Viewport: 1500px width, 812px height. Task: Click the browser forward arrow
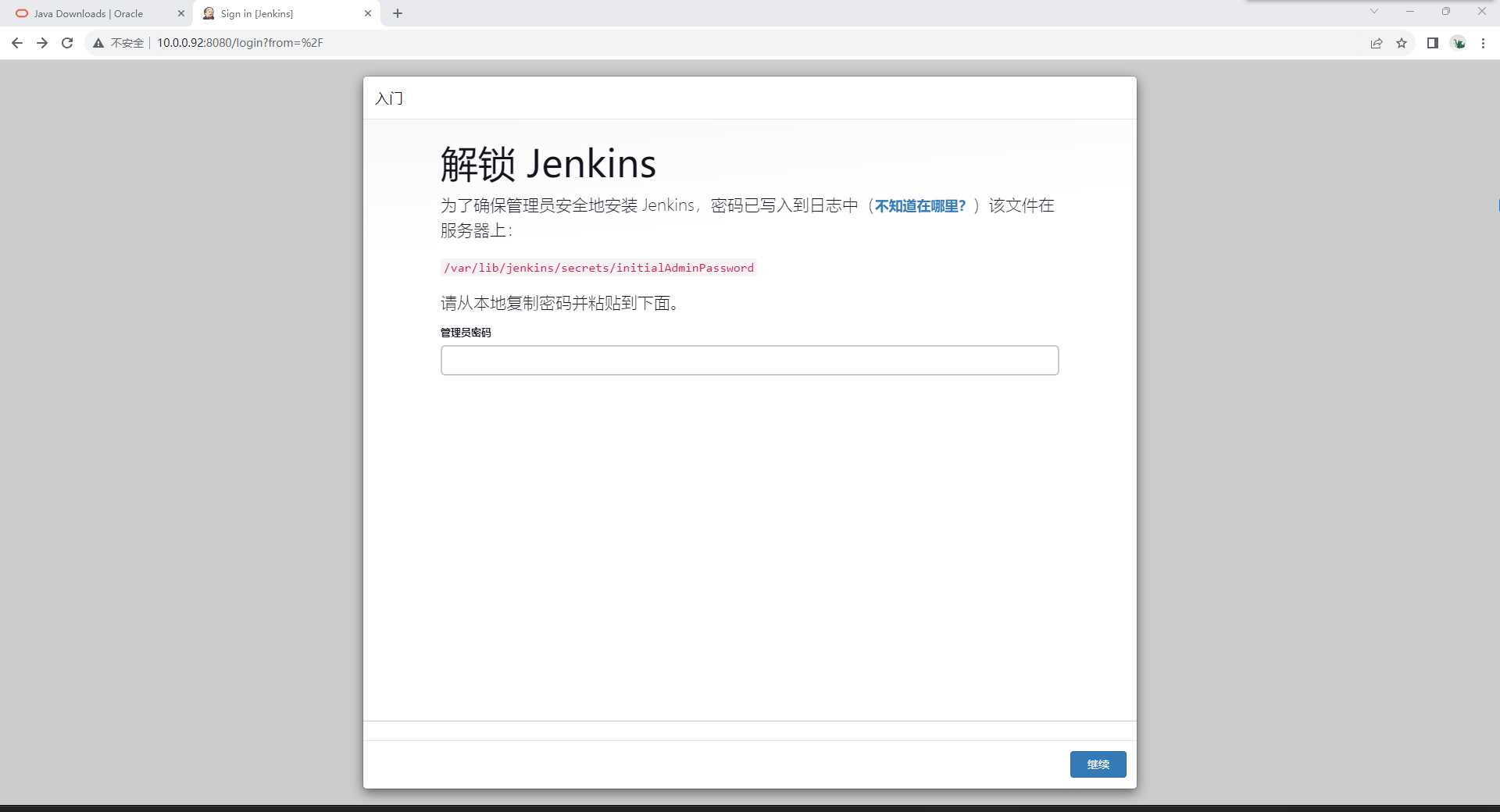(42, 43)
